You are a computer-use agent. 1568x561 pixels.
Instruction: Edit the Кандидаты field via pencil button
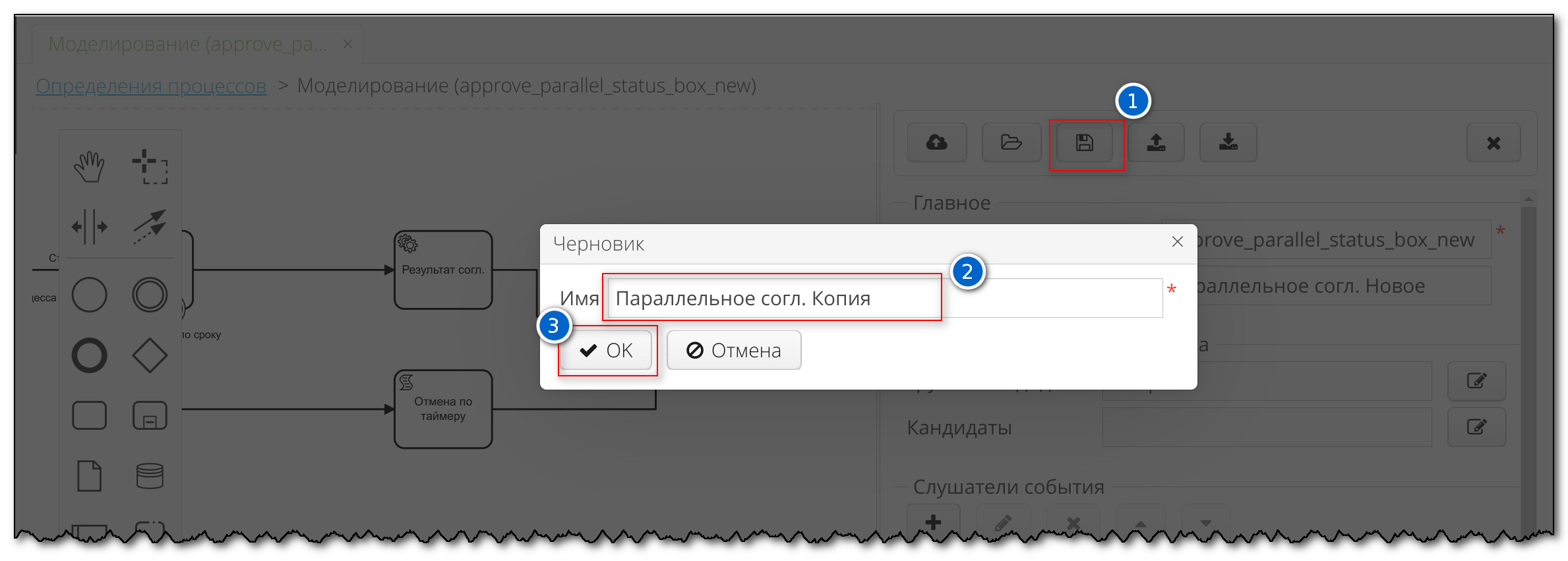[1476, 427]
